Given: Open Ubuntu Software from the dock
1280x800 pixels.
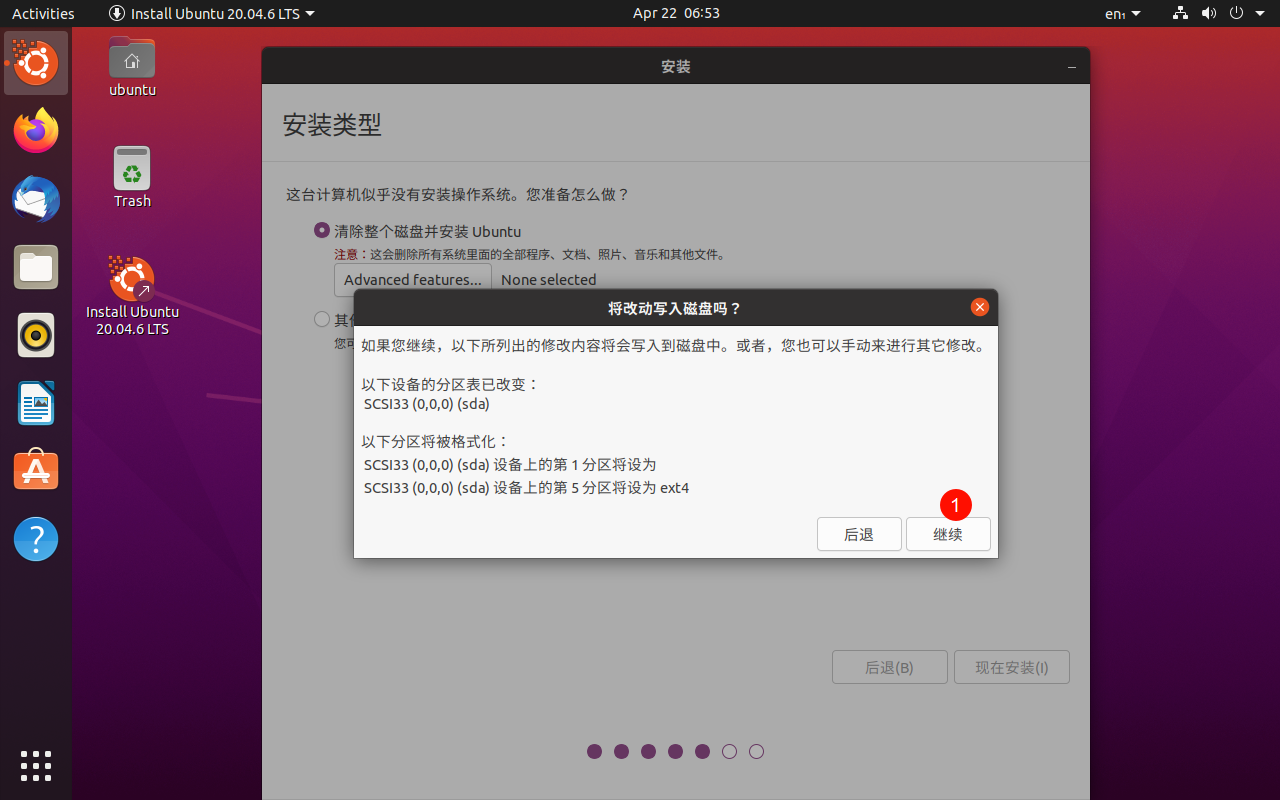Looking at the screenshot, I should point(36,471).
